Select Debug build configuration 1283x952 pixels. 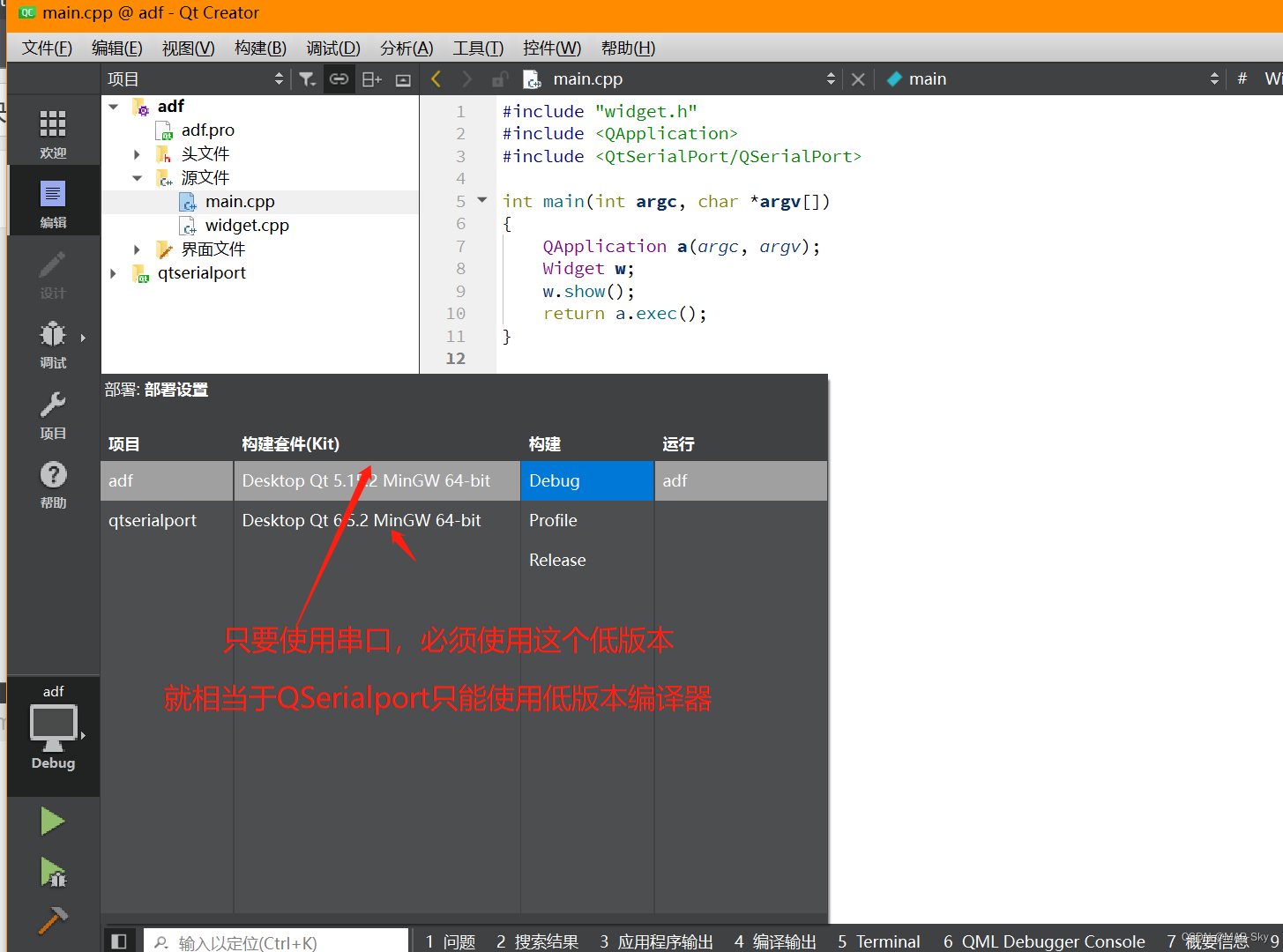tap(587, 480)
